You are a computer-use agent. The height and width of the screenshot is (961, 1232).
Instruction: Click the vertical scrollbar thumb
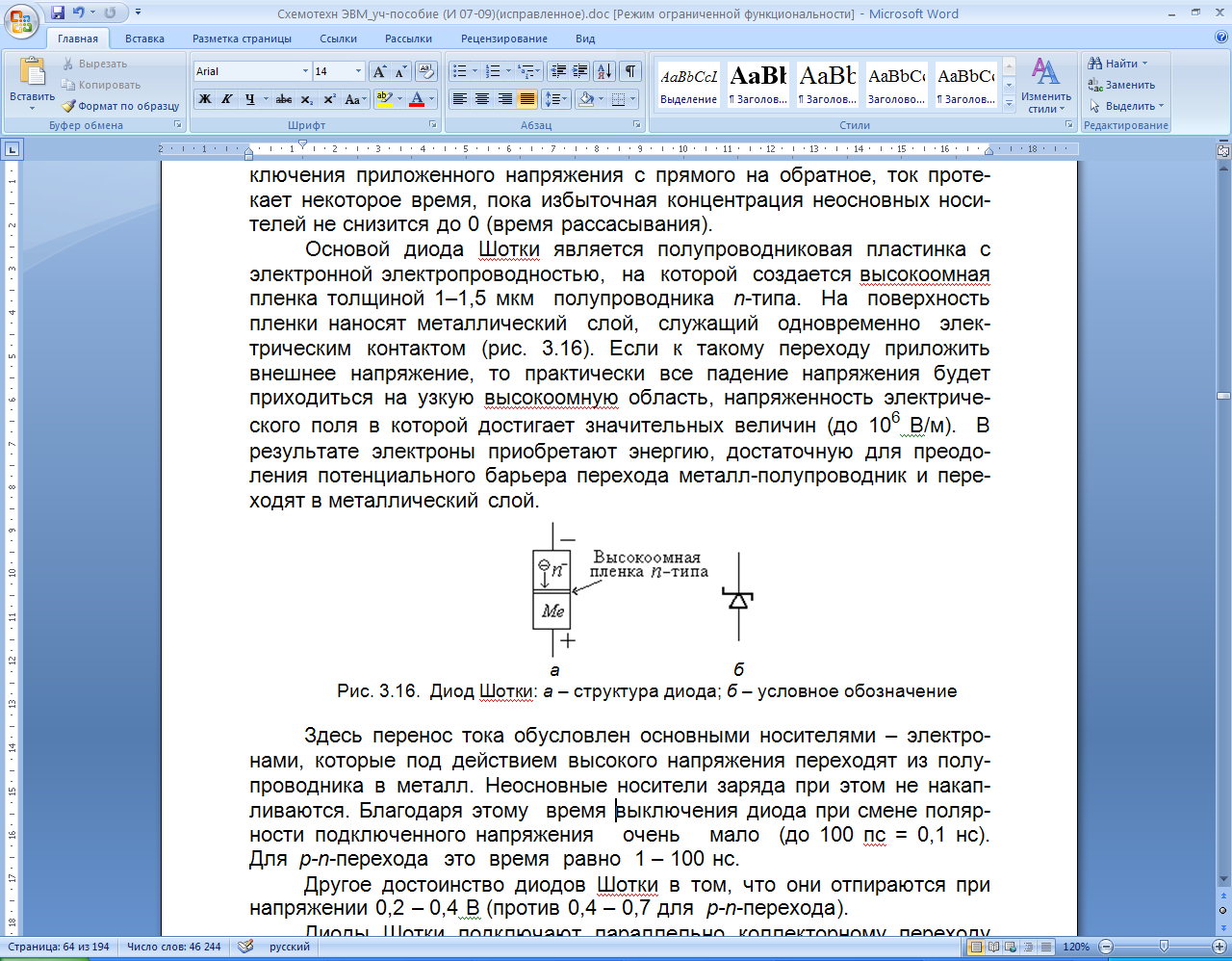(x=1223, y=396)
